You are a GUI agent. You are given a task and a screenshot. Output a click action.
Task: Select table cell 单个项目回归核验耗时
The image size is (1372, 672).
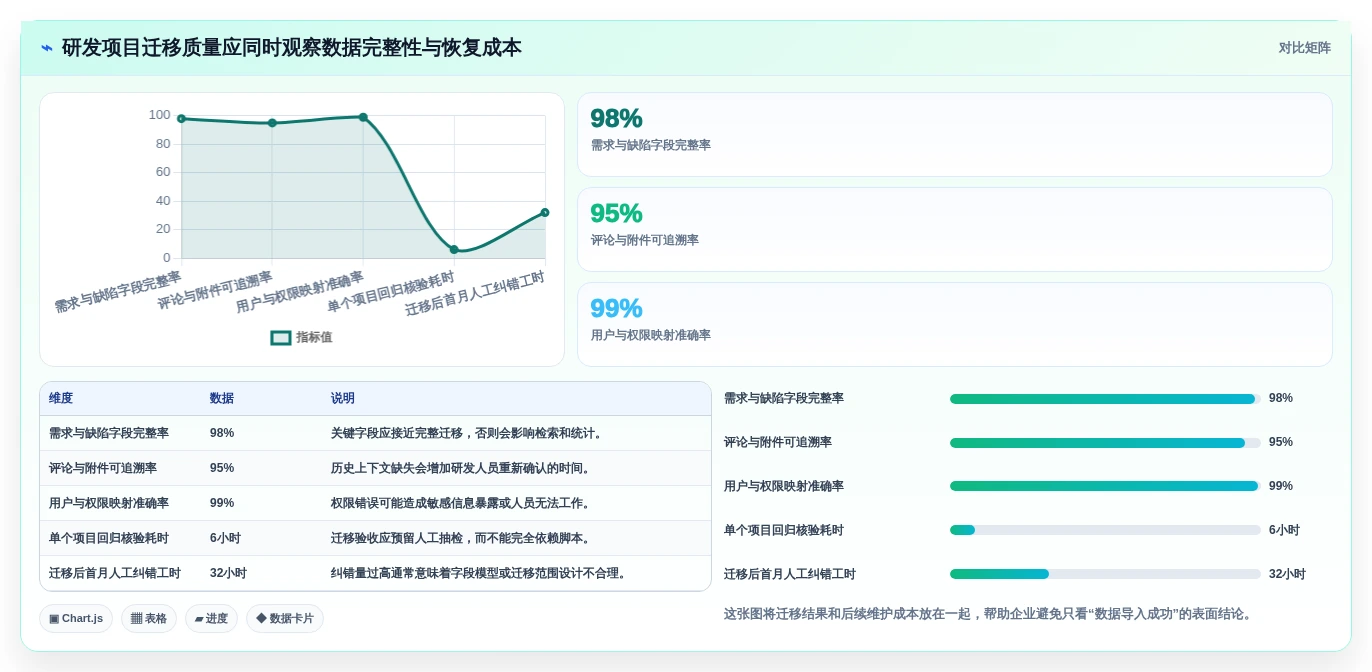coord(109,538)
